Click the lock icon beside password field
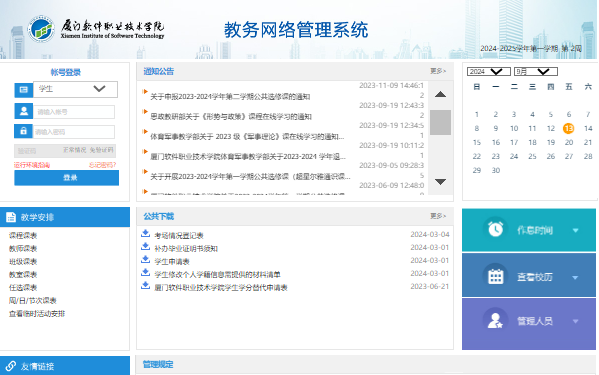 point(24,131)
